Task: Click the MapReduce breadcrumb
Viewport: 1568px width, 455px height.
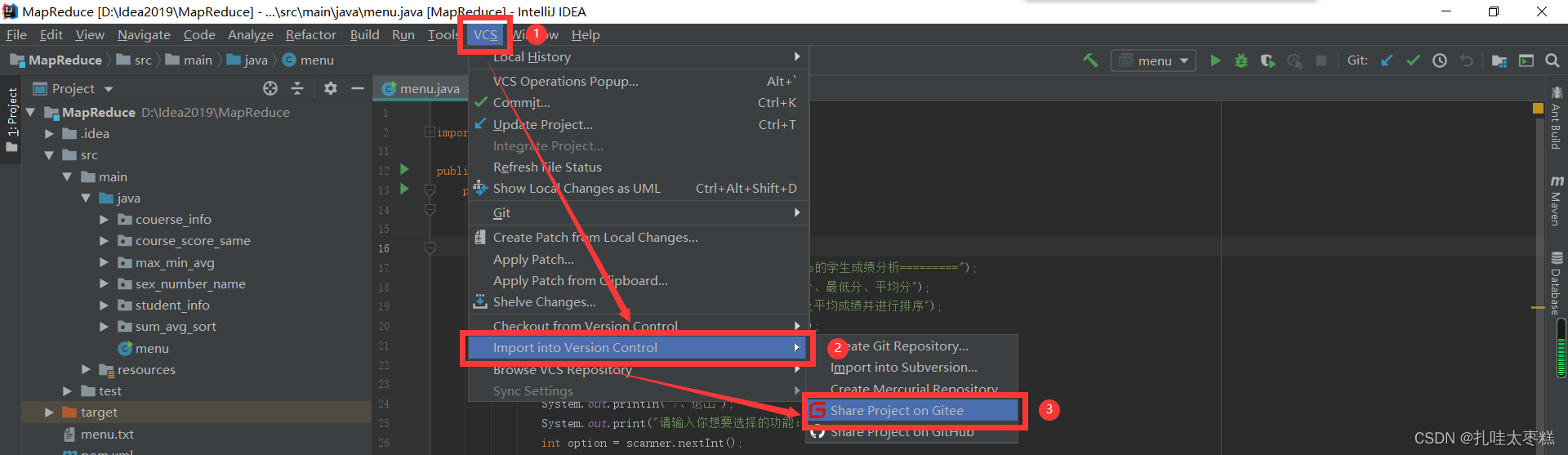Action: coord(56,60)
